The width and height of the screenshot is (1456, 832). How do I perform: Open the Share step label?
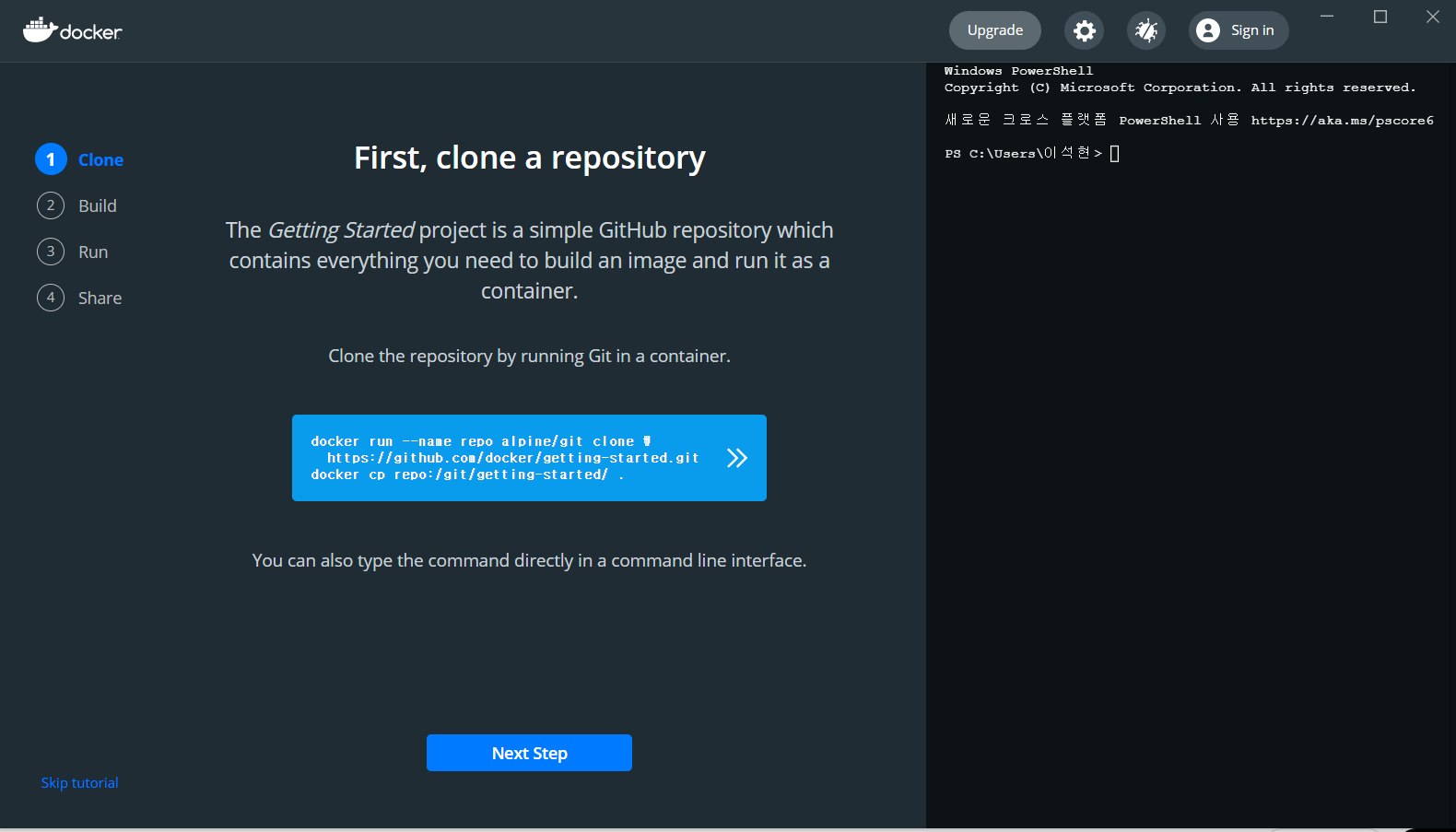(x=100, y=298)
